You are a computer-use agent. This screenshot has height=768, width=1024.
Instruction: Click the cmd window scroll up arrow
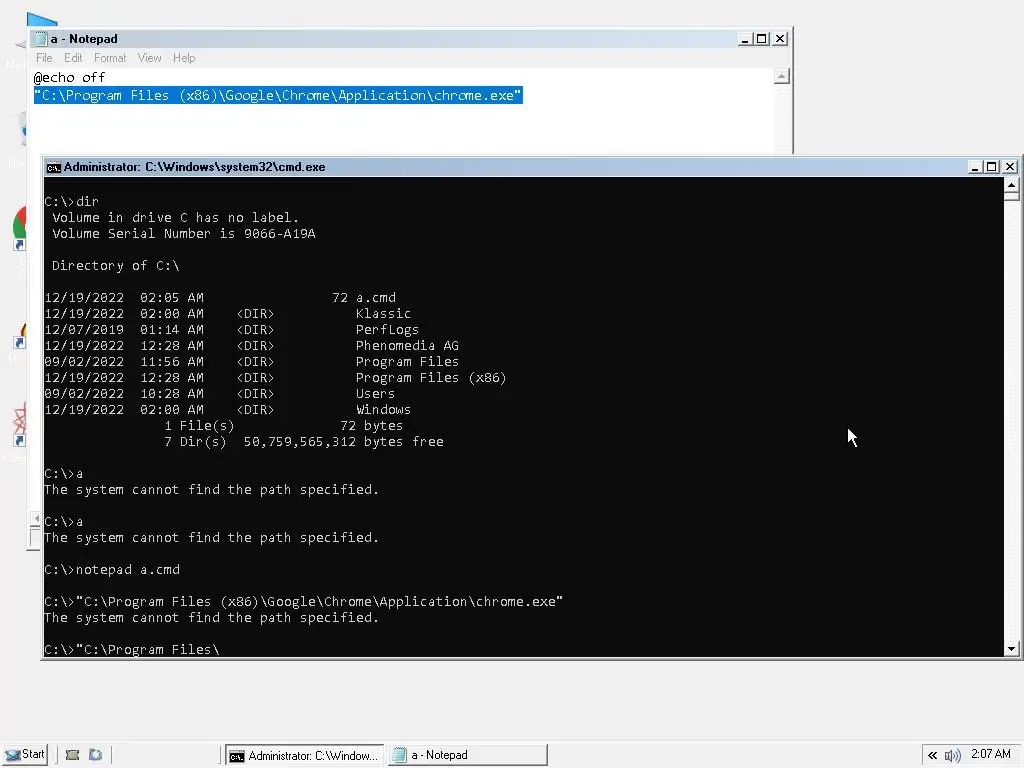(1012, 185)
